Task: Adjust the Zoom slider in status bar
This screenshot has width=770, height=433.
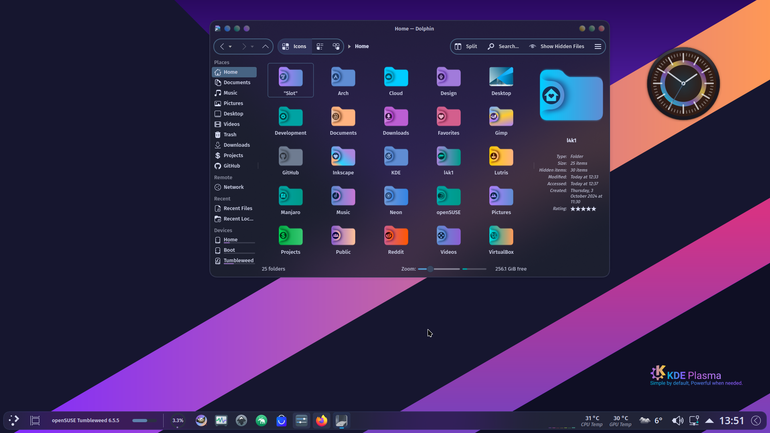Action: click(x=439, y=269)
